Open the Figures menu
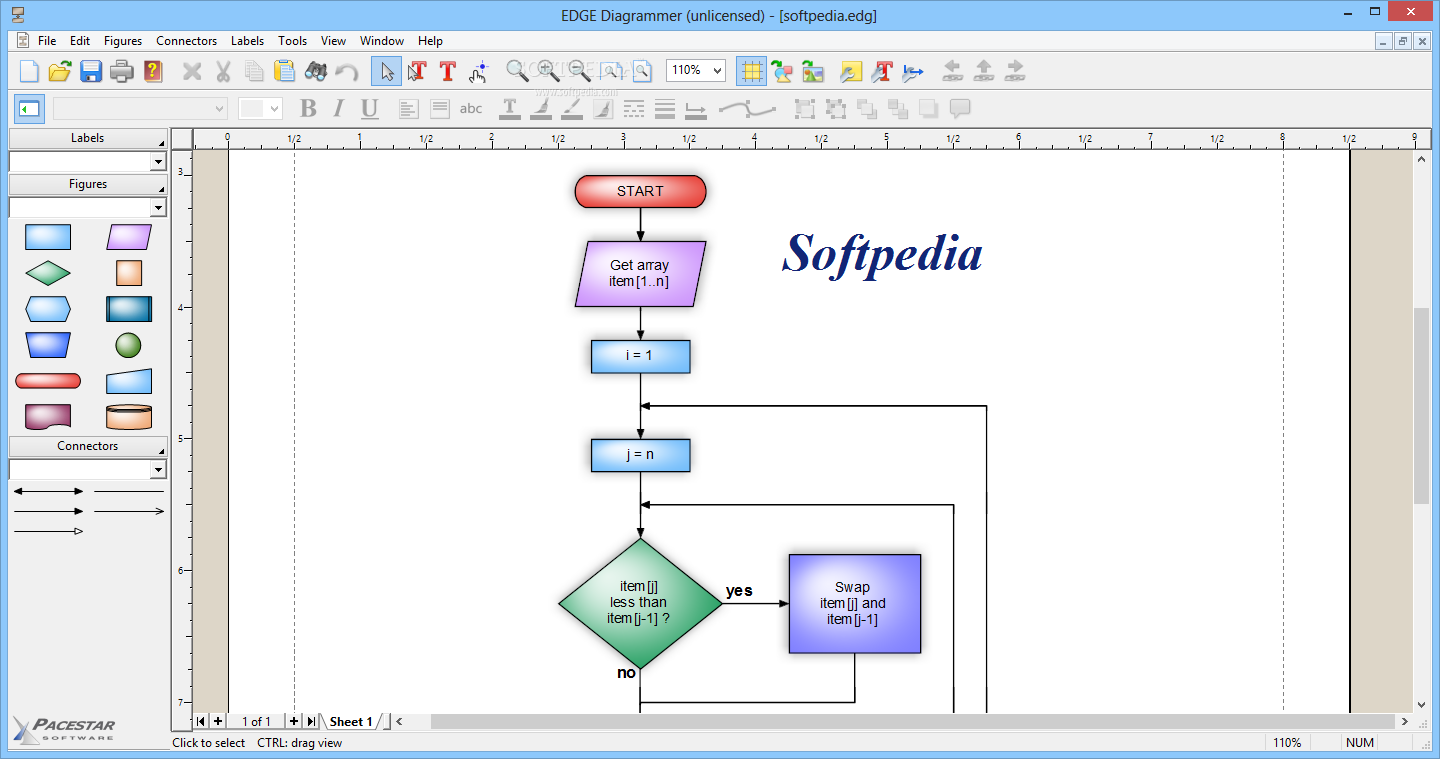1440x759 pixels. [x=123, y=41]
